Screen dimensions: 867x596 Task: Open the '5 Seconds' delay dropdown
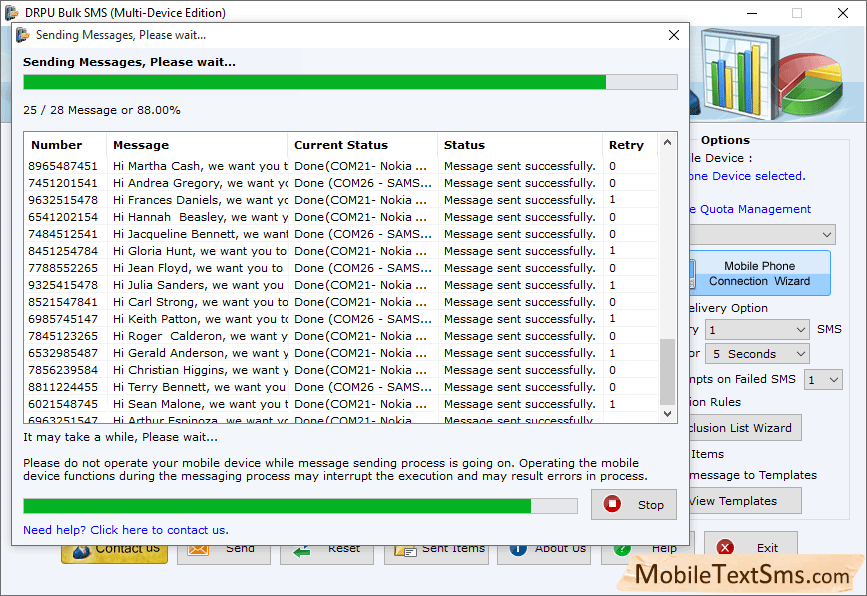pos(756,354)
